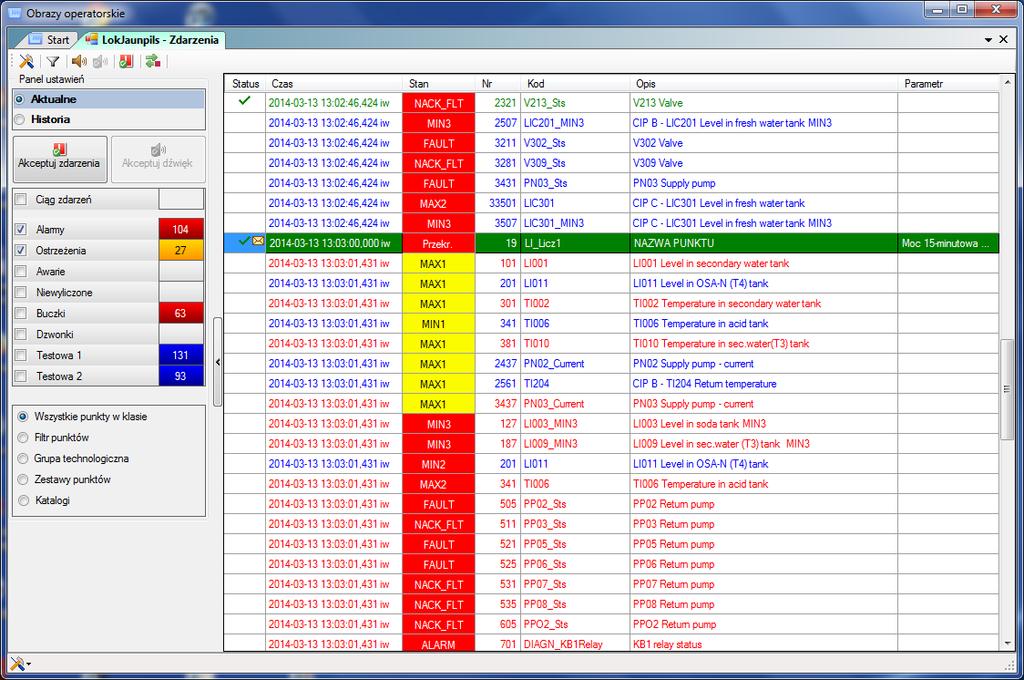The image size is (1024, 680).
Task: Enable the Awarie checkbox
Action: pos(21,271)
